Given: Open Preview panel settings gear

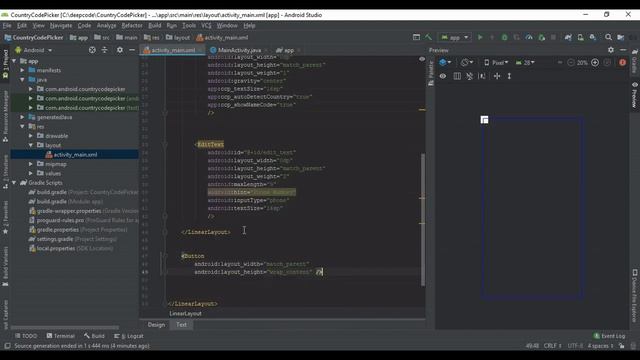Looking at the screenshot, I should (x=611, y=50).
